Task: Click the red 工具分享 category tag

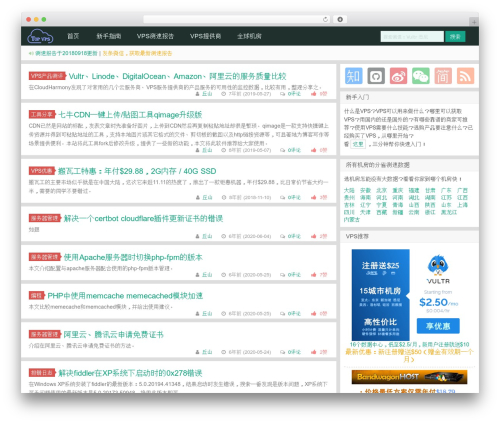Action: pos(42,115)
